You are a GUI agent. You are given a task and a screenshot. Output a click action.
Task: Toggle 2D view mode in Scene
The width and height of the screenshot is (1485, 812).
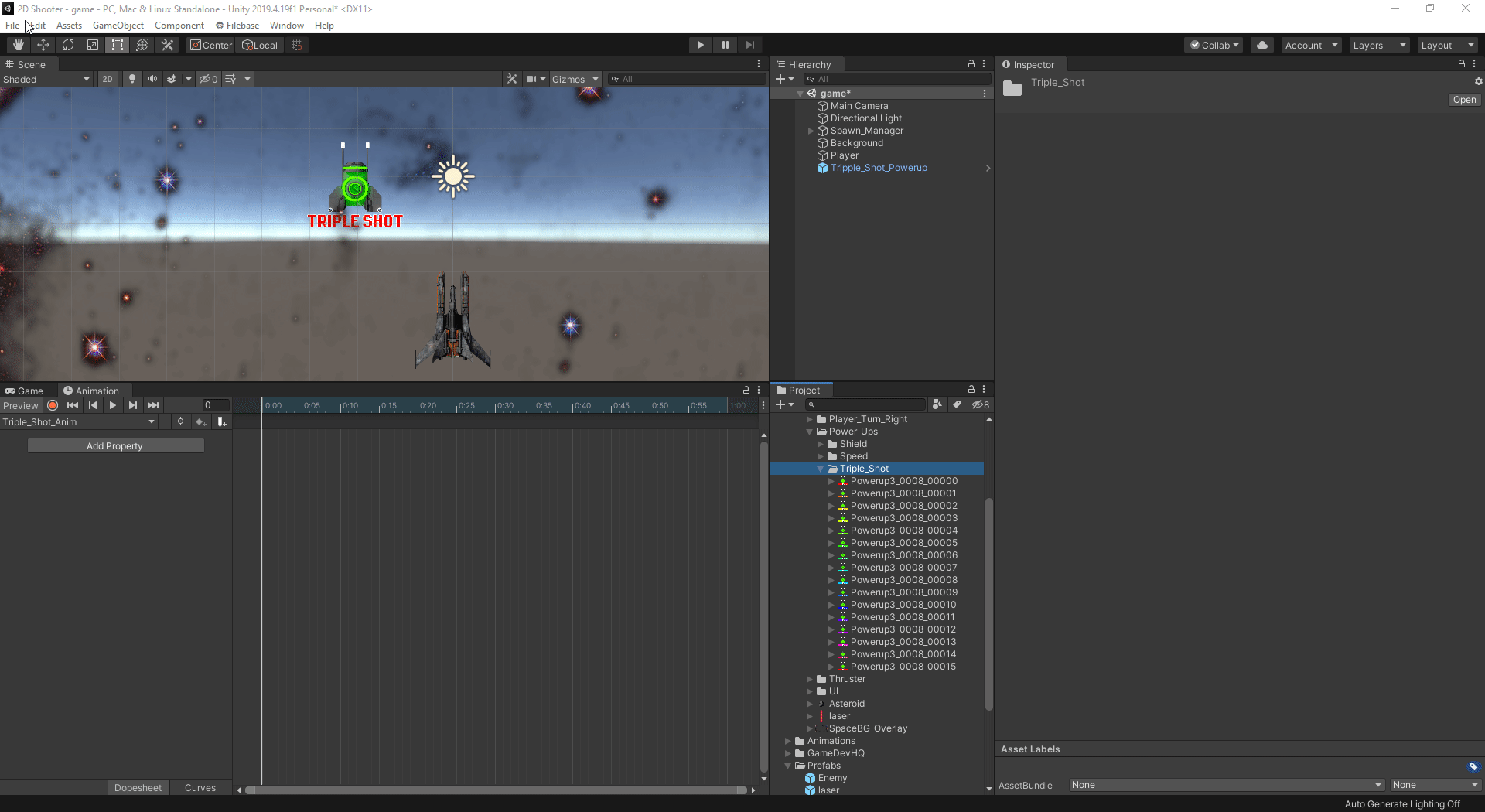(108, 79)
